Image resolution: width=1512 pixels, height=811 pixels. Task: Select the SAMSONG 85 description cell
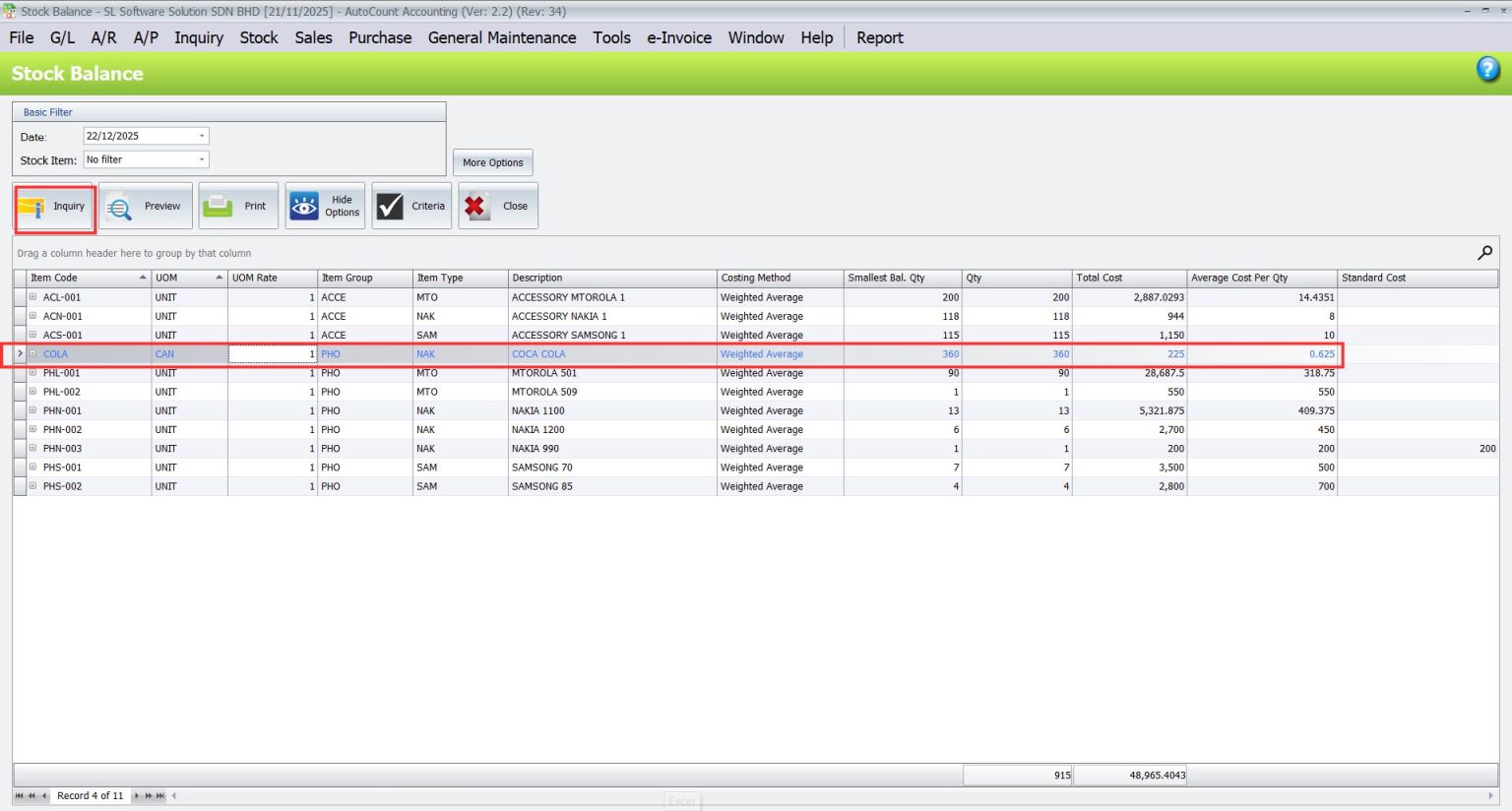(x=610, y=486)
